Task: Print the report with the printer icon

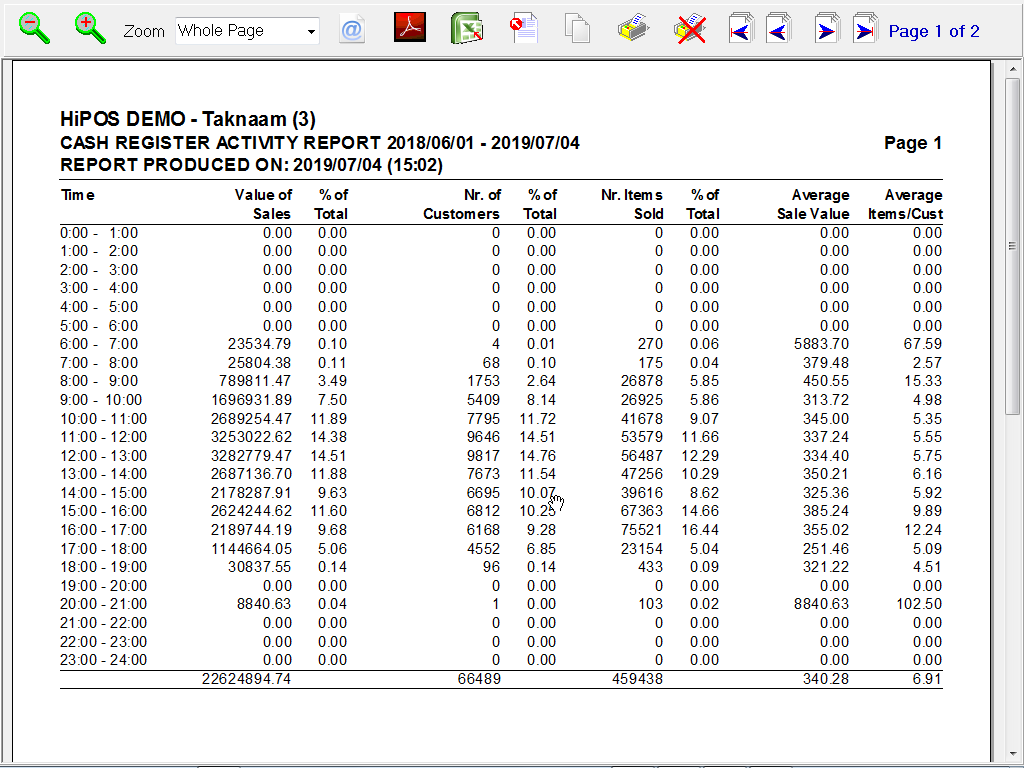Action: (634, 28)
